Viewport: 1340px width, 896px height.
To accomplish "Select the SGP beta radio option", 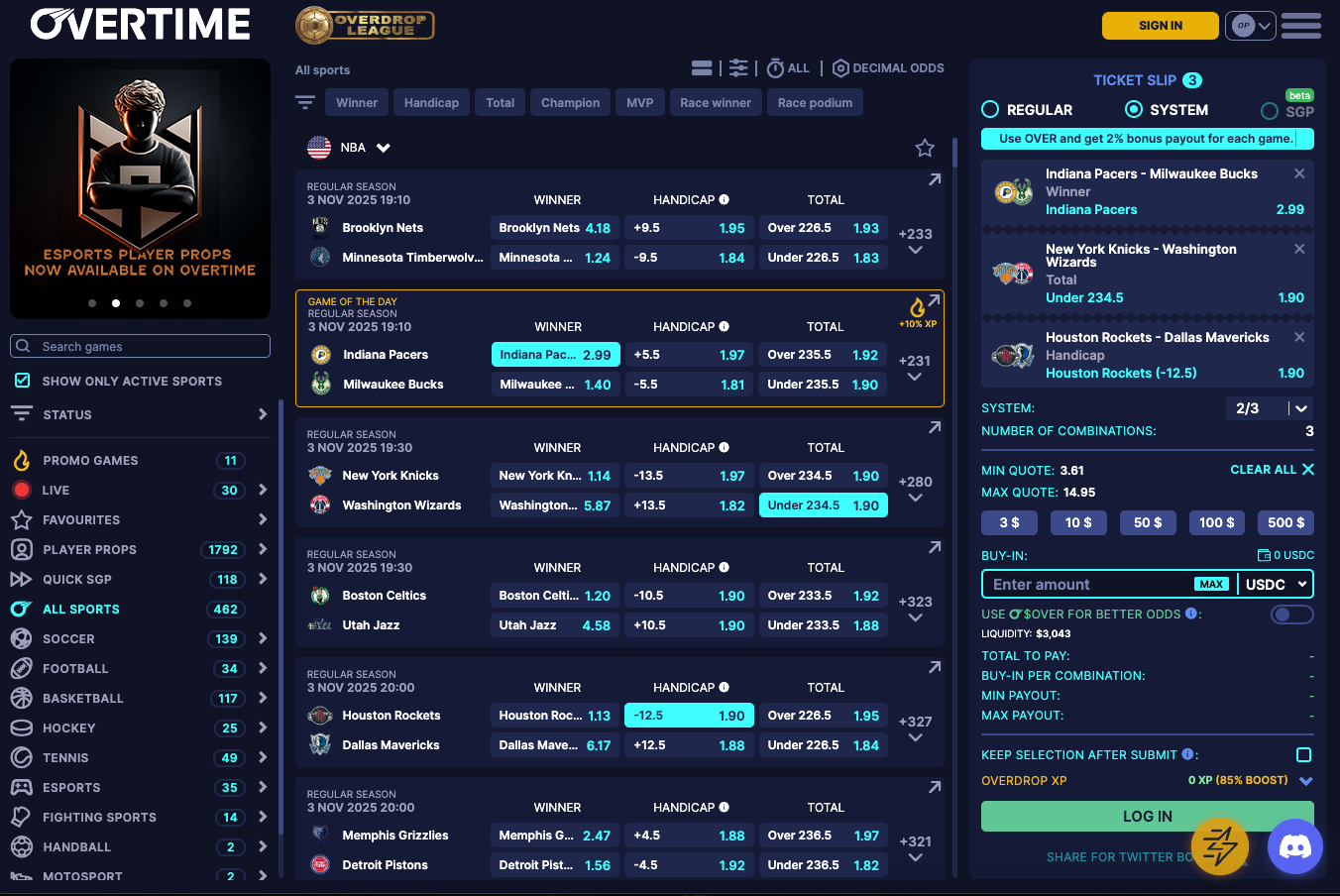I will pos(1270,111).
